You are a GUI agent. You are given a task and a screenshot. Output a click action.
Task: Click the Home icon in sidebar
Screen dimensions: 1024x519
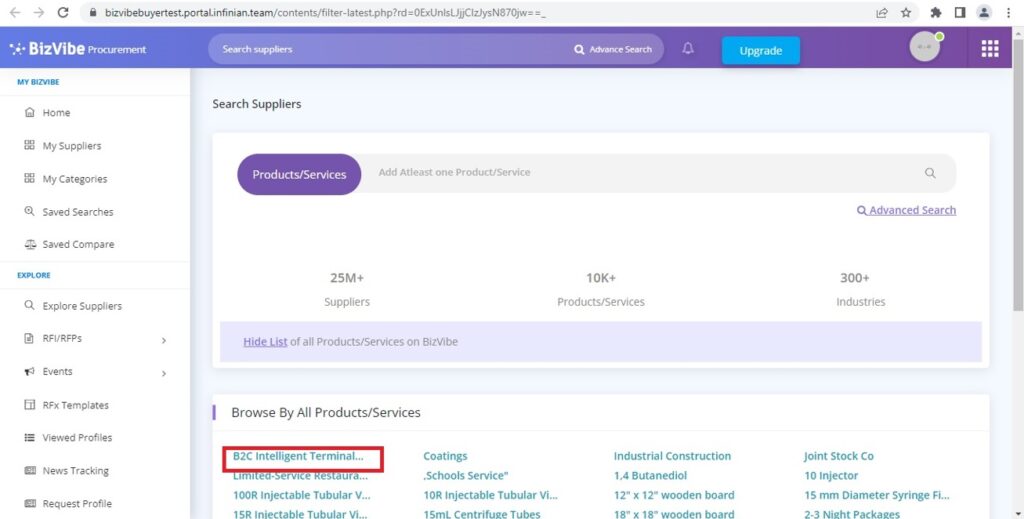coord(29,112)
